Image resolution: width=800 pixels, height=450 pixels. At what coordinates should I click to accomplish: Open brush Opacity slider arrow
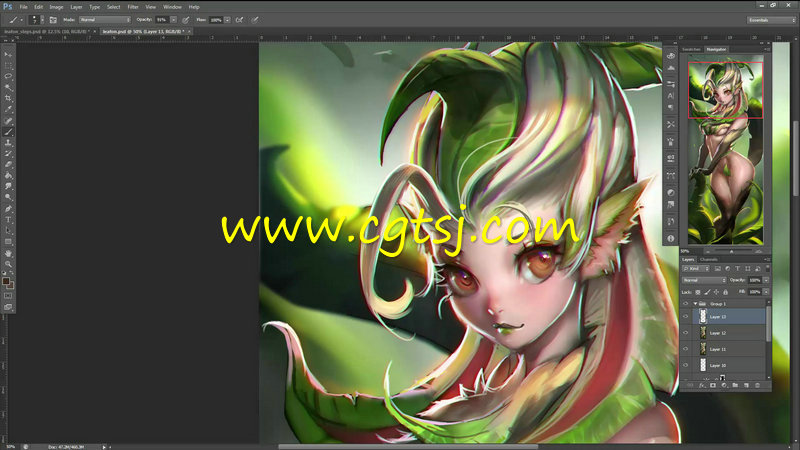tap(173, 20)
